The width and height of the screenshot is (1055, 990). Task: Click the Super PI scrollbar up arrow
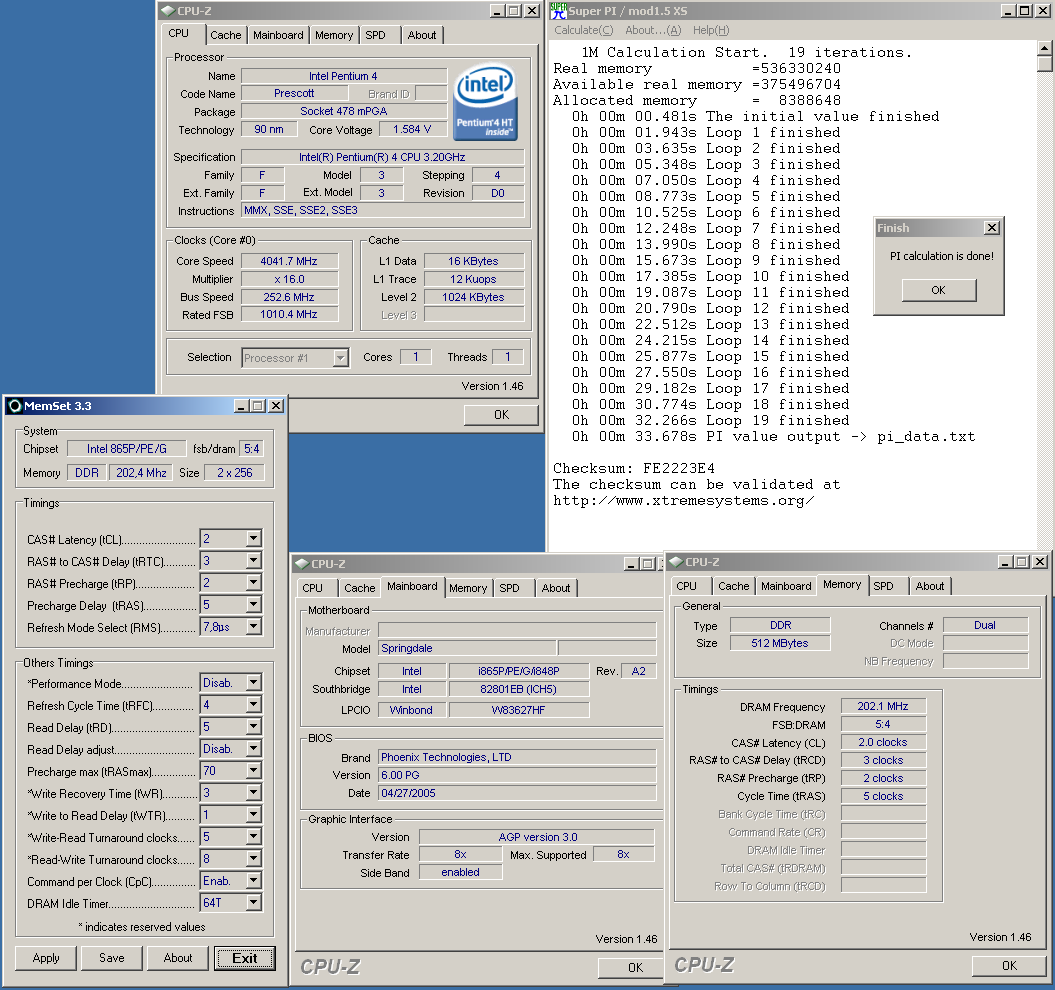1044,48
